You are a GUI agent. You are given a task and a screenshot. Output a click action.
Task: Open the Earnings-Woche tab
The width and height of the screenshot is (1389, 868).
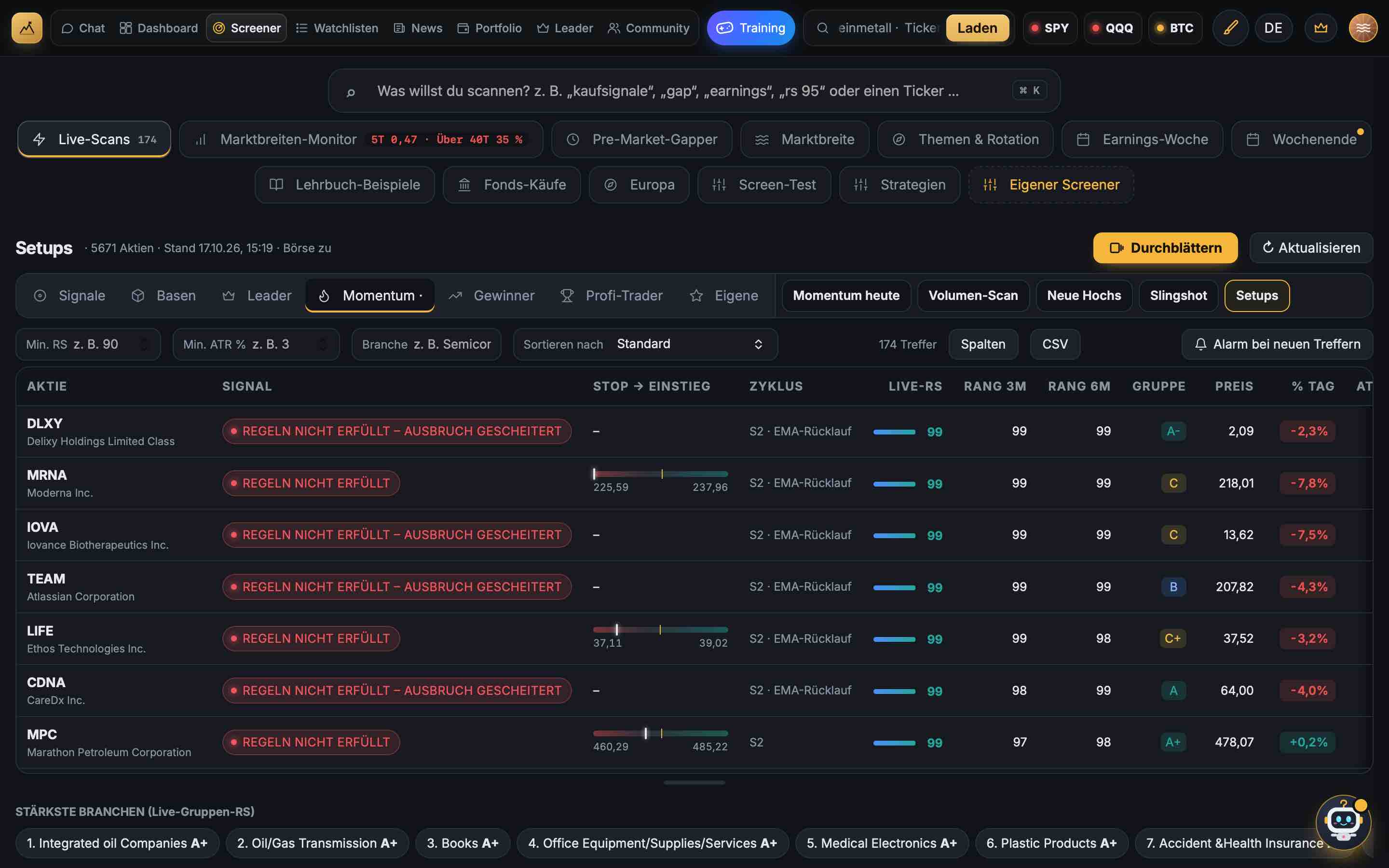(1142, 139)
